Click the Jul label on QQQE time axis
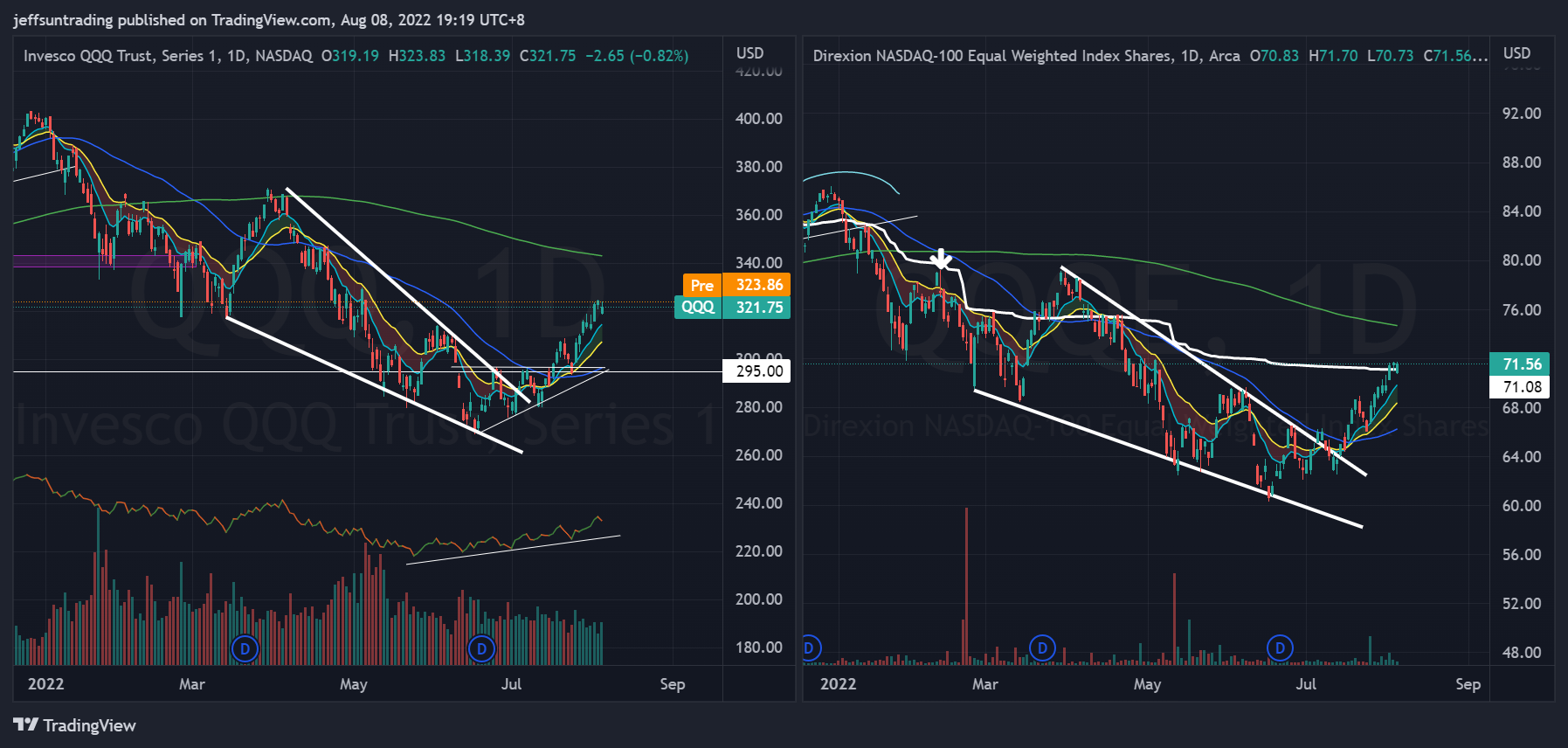1568x748 pixels. (1306, 684)
